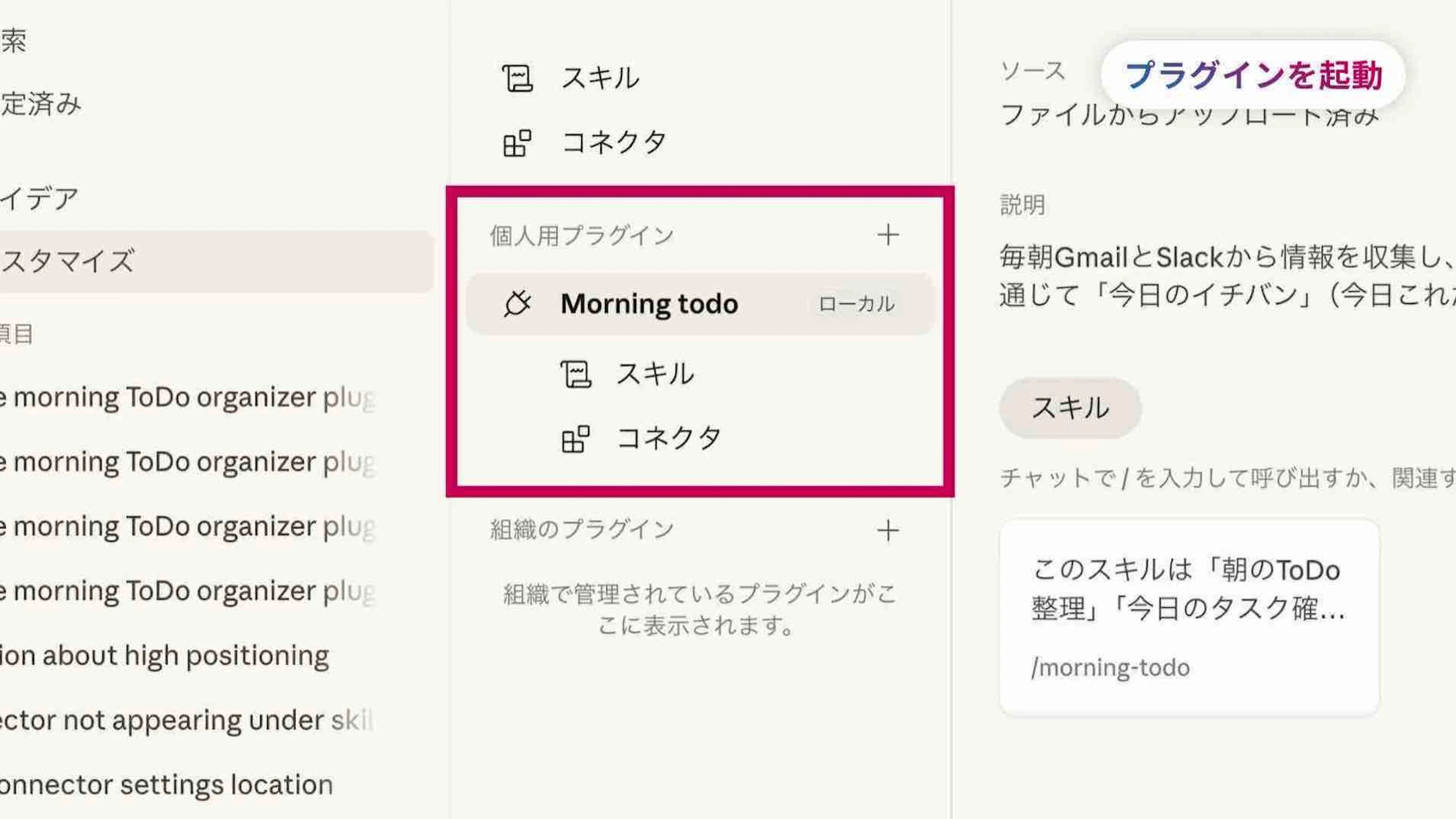Click the プラグインを起動 label
The width and height of the screenshot is (1456, 819).
(1253, 75)
